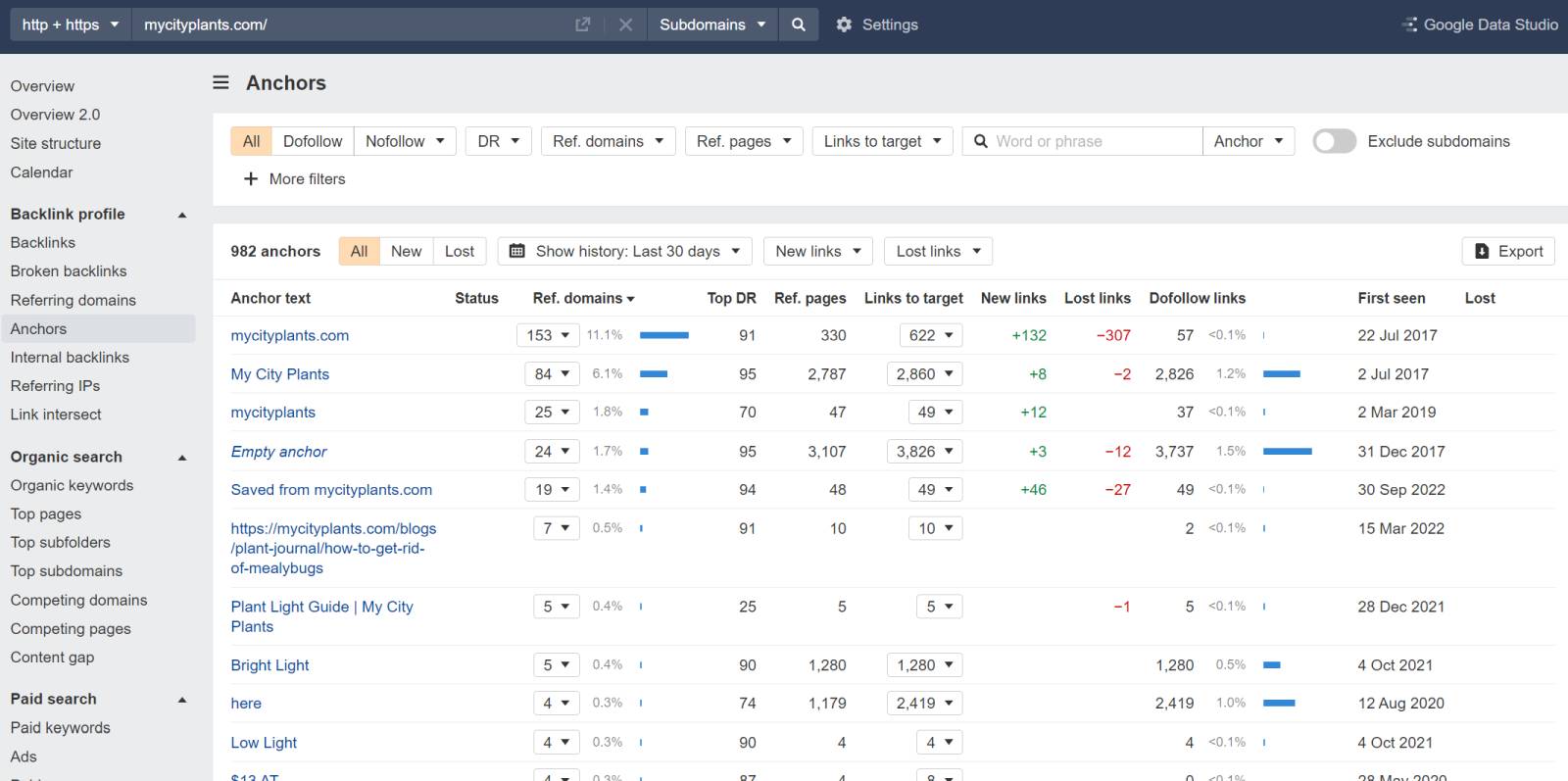Open Ref. domains filter dropdown
Image resolution: width=1568 pixels, height=781 pixels.
pyautogui.click(x=608, y=141)
